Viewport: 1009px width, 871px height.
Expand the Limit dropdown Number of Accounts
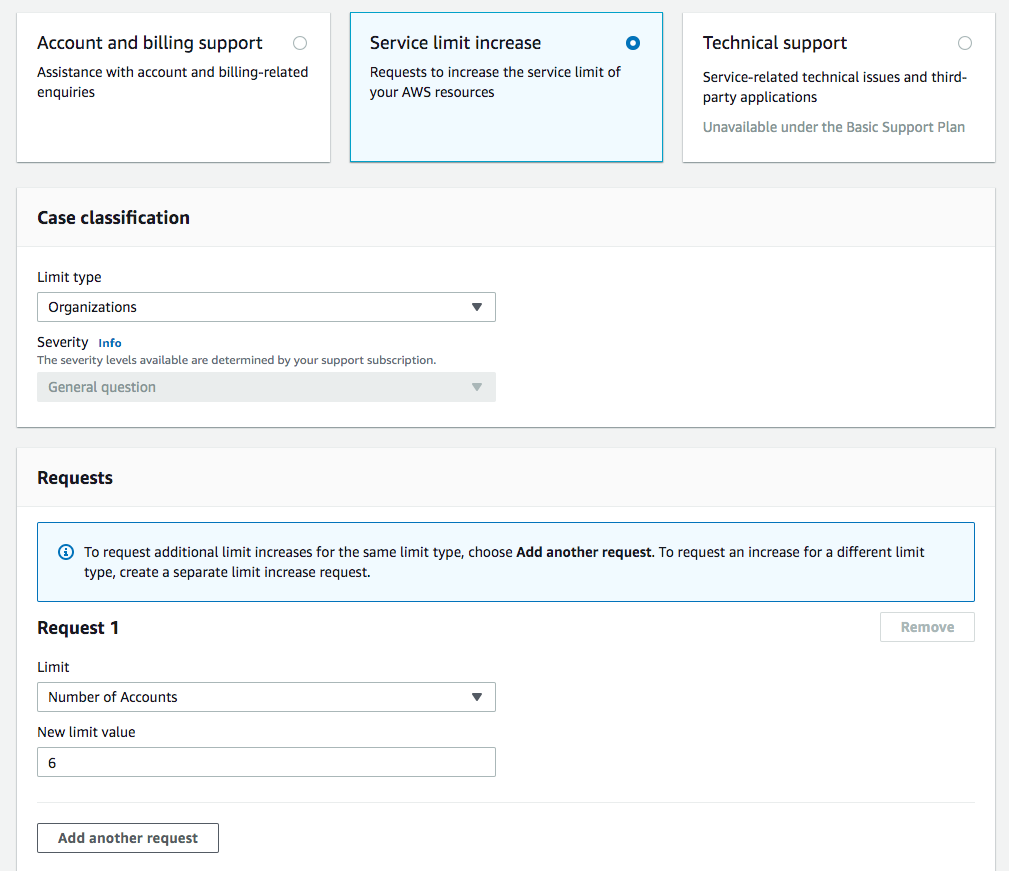(x=266, y=697)
